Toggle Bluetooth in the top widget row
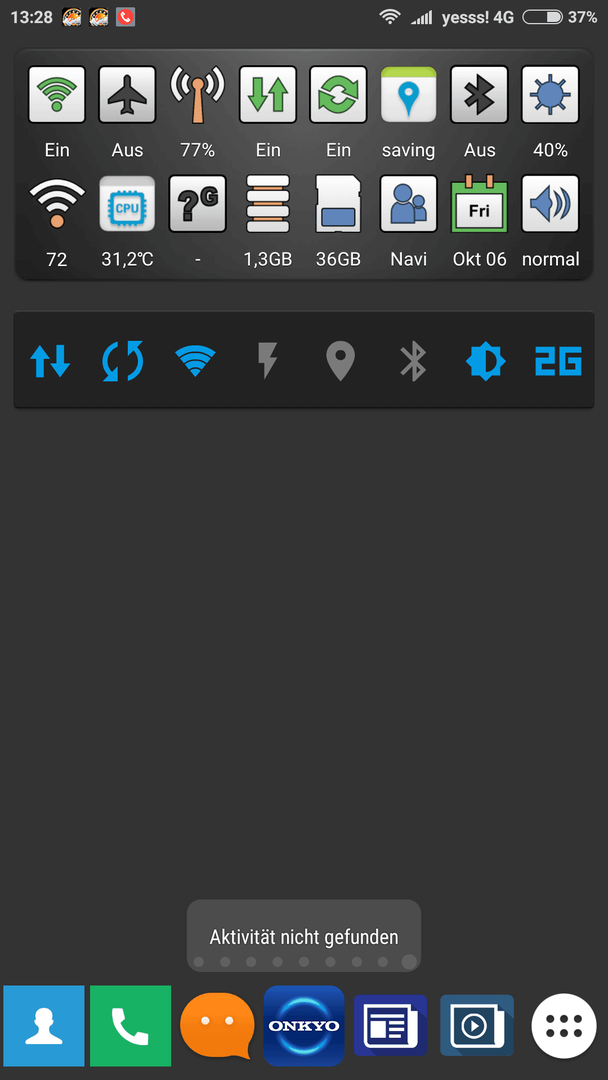 (x=479, y=94)
